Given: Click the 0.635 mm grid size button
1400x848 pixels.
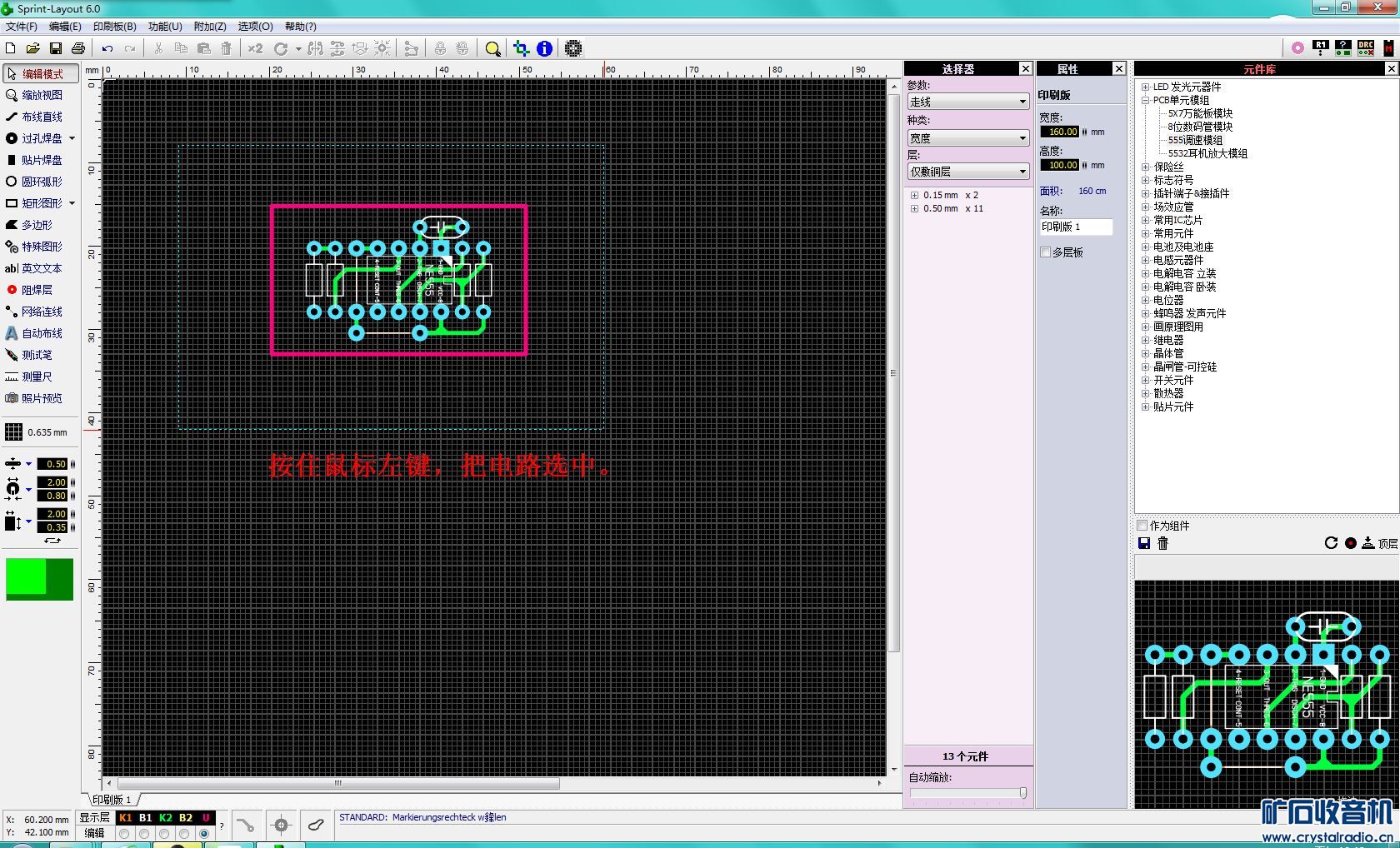Looking at the screenshot, I should [x=37, y=432].
